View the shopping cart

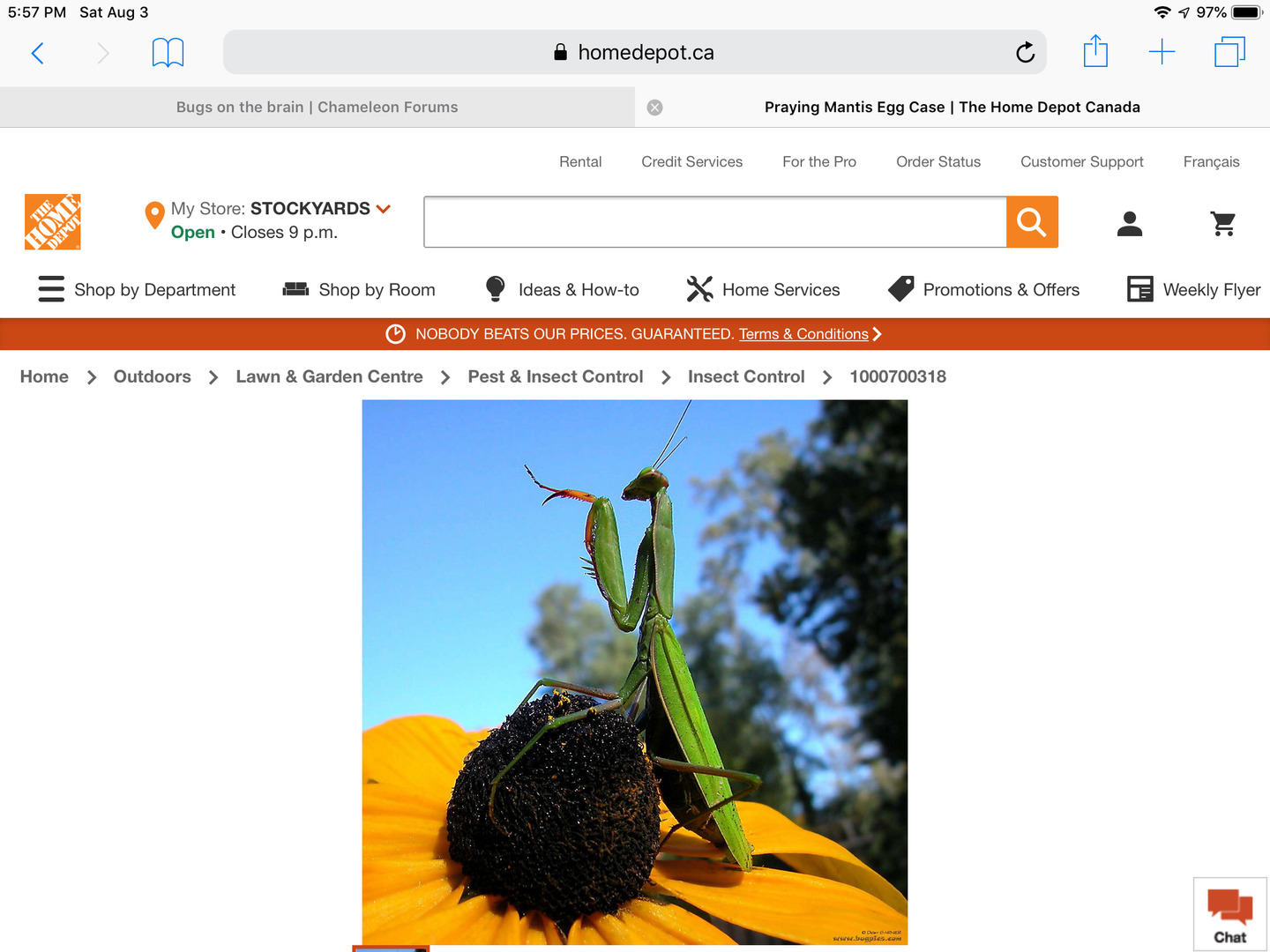(1223, 224)
